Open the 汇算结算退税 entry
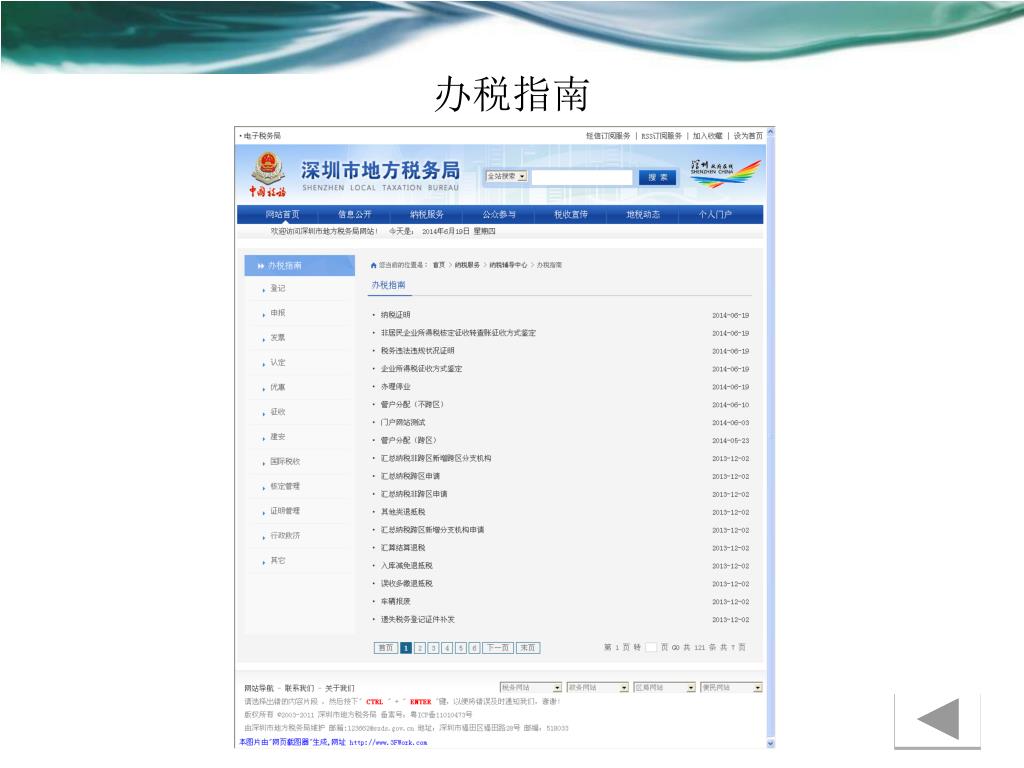Screen dimensions: 1024x768 pos(403,548)
